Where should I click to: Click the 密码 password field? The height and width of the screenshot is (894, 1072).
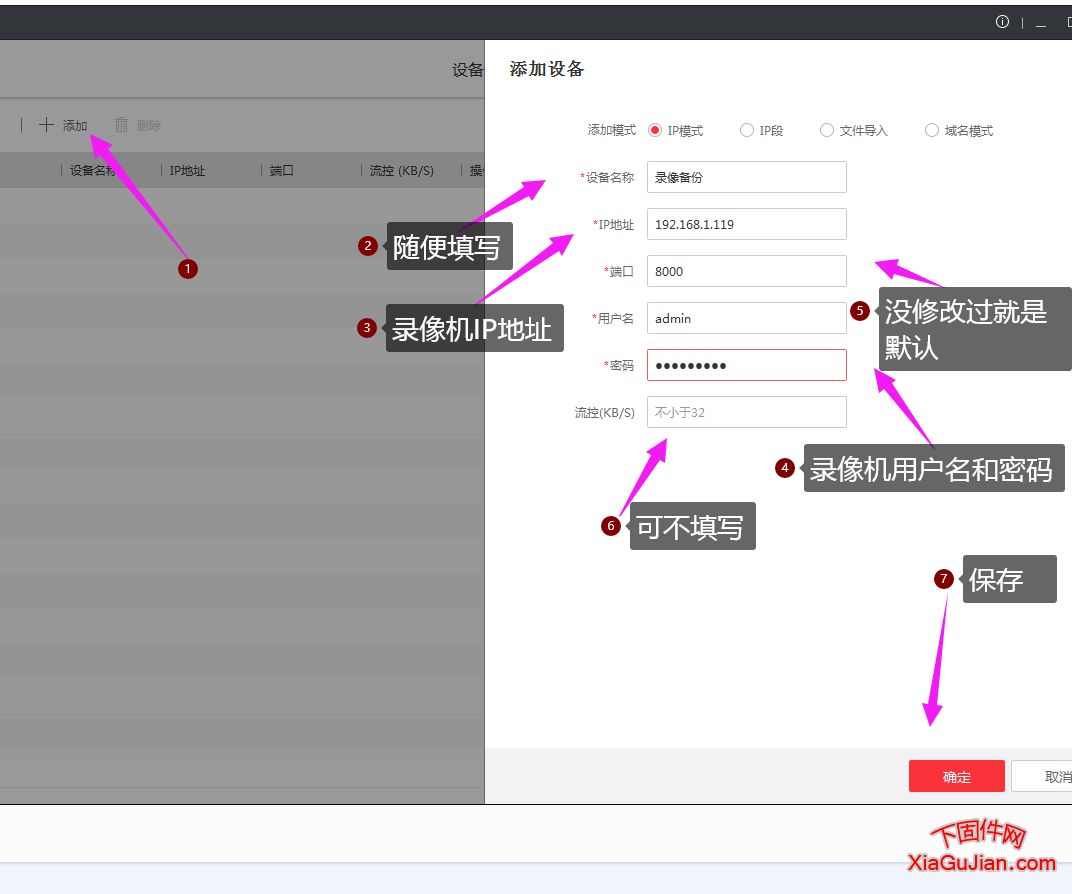point(747,365)
